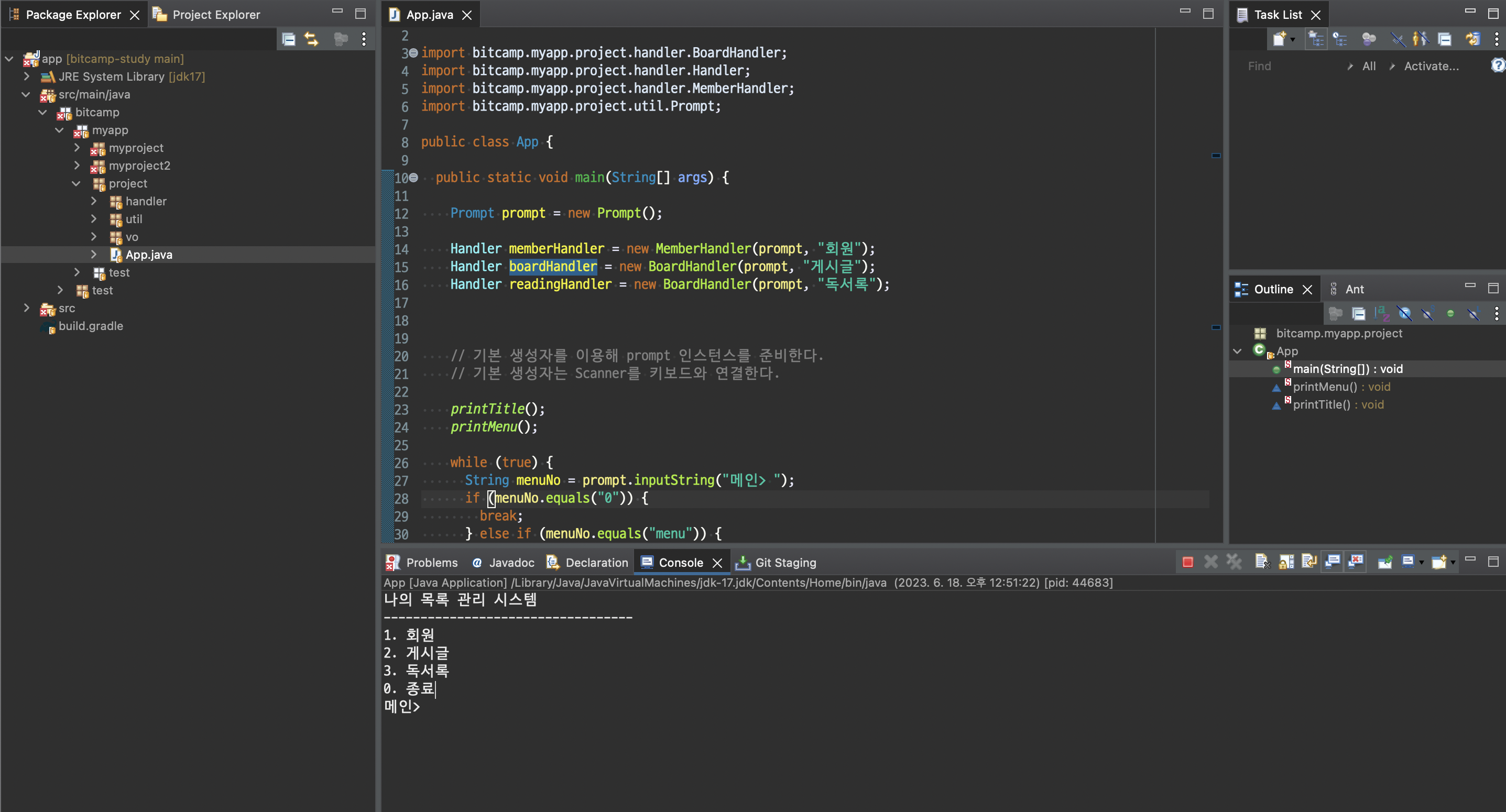Click the Clear Console icon
The height and width of the screenshot is (812, 1506).
(1262, 562)
